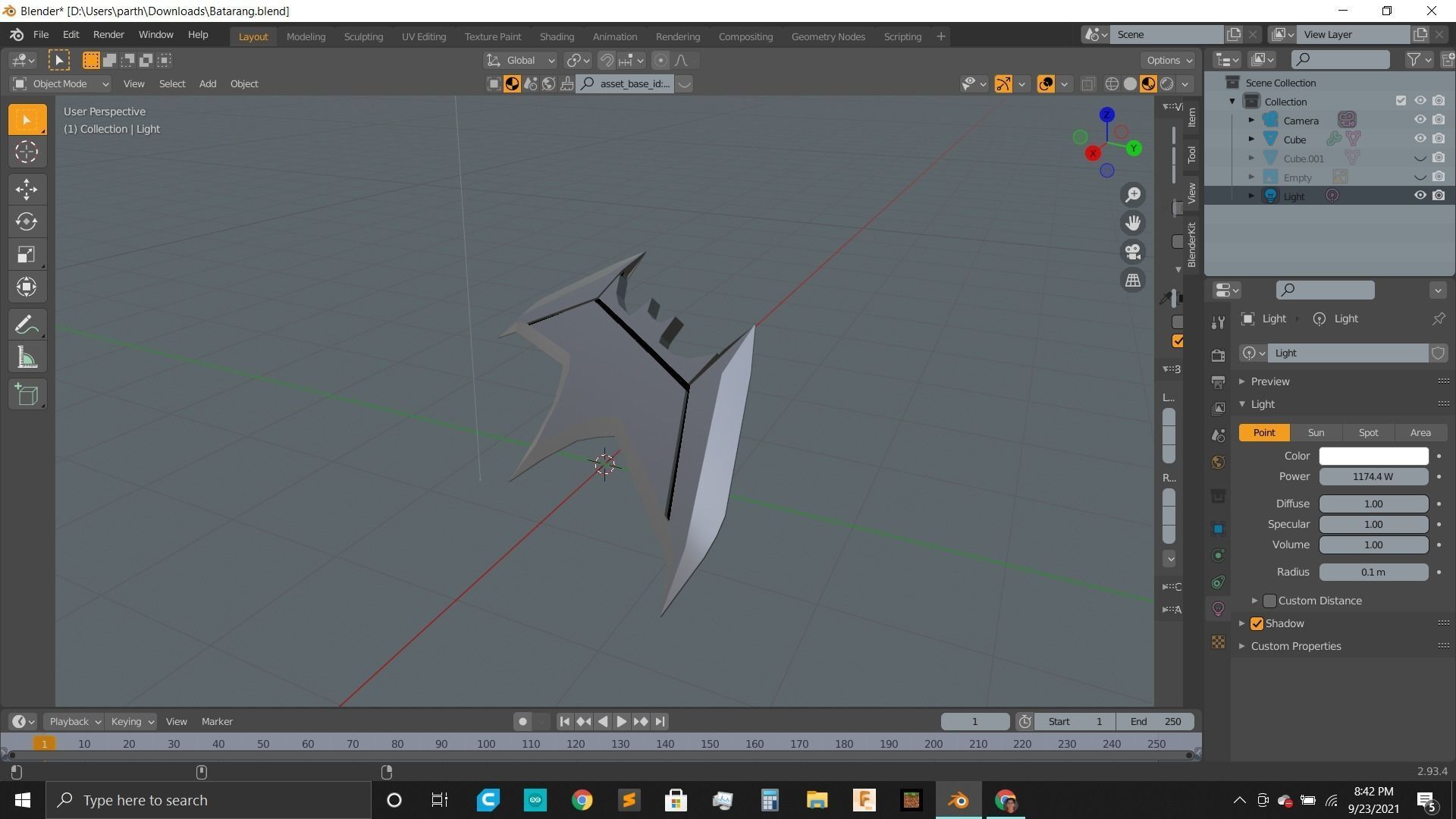This screenshot has width=1456, height=819.
Task: Select the Scale tool
Action: [27, 254]
